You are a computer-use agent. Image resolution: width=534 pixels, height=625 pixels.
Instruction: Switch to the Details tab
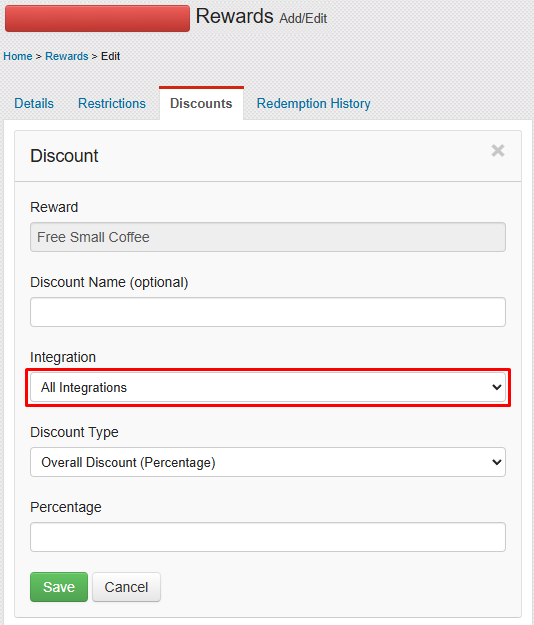[x=34, y=104]
